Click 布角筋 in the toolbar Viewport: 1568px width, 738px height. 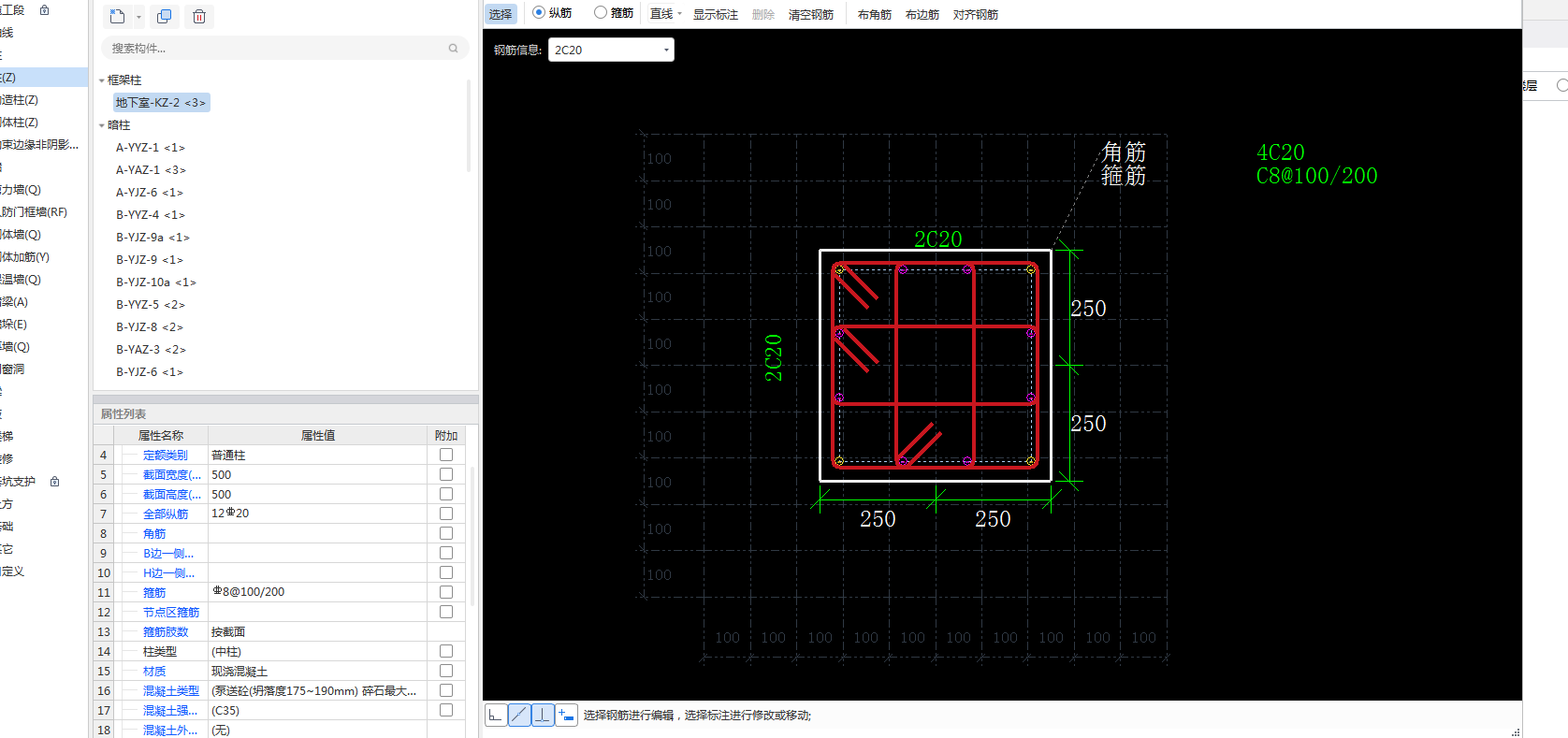(x=875, y=14)
